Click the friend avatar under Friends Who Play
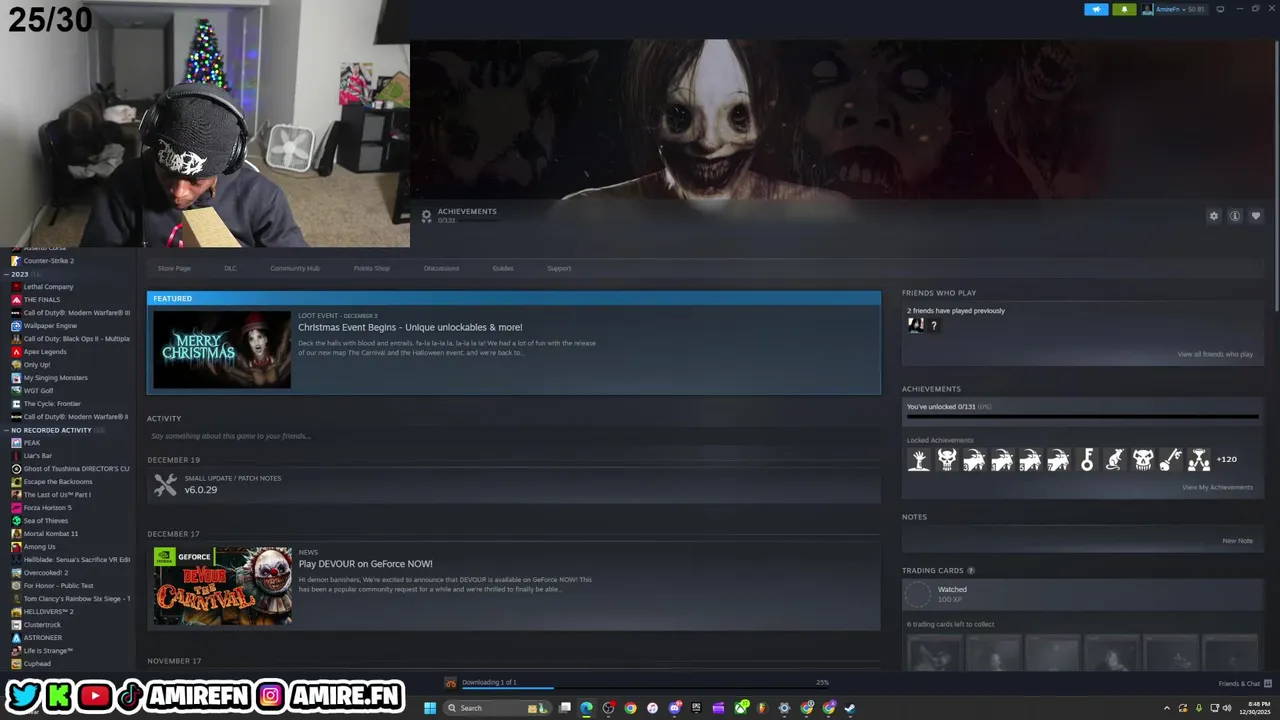1280x720 pixels. click(915, 325)
